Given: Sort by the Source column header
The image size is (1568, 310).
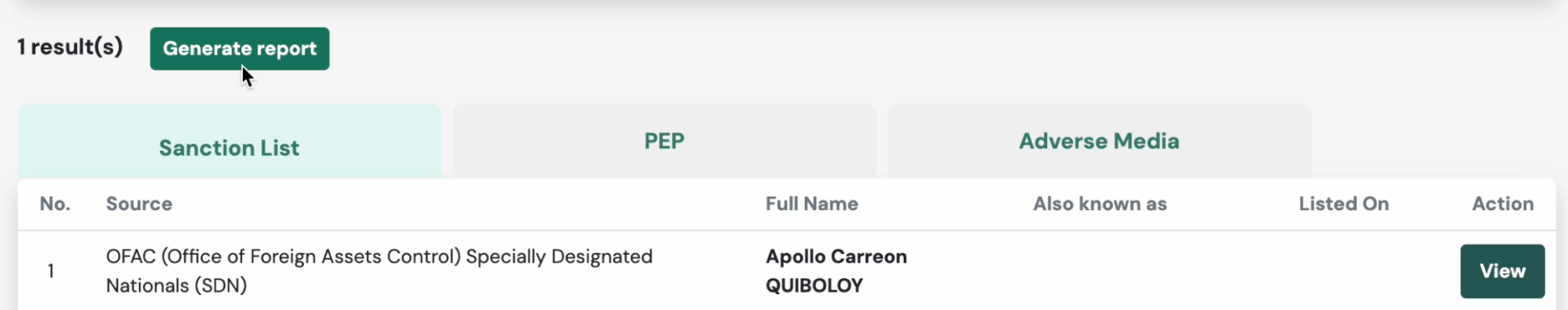Looking at the screenshot, I should click(x=139, y=204).
